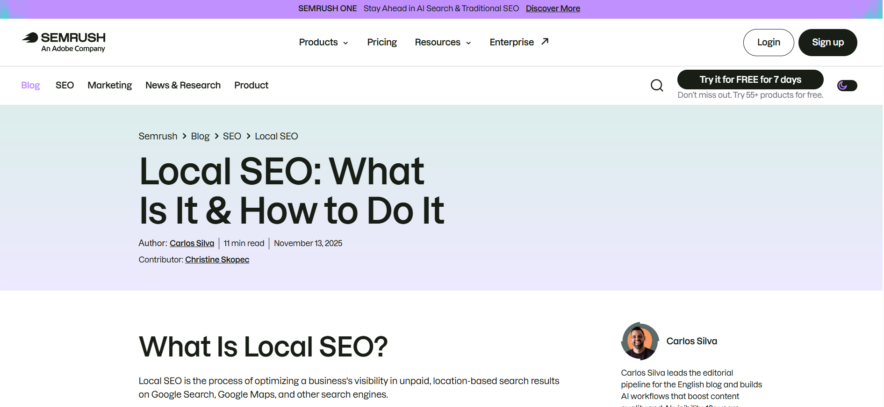884x407 pixels.
Task: Expand the Resources dropdown
Action: 443,42
